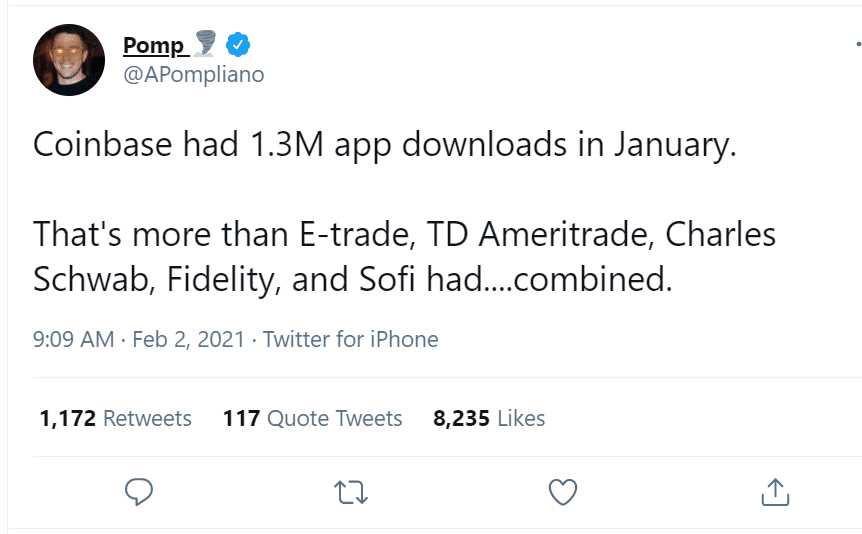862x534 pixels.
Task: Show the 8,235 Likes list
Action: point(489,419)
